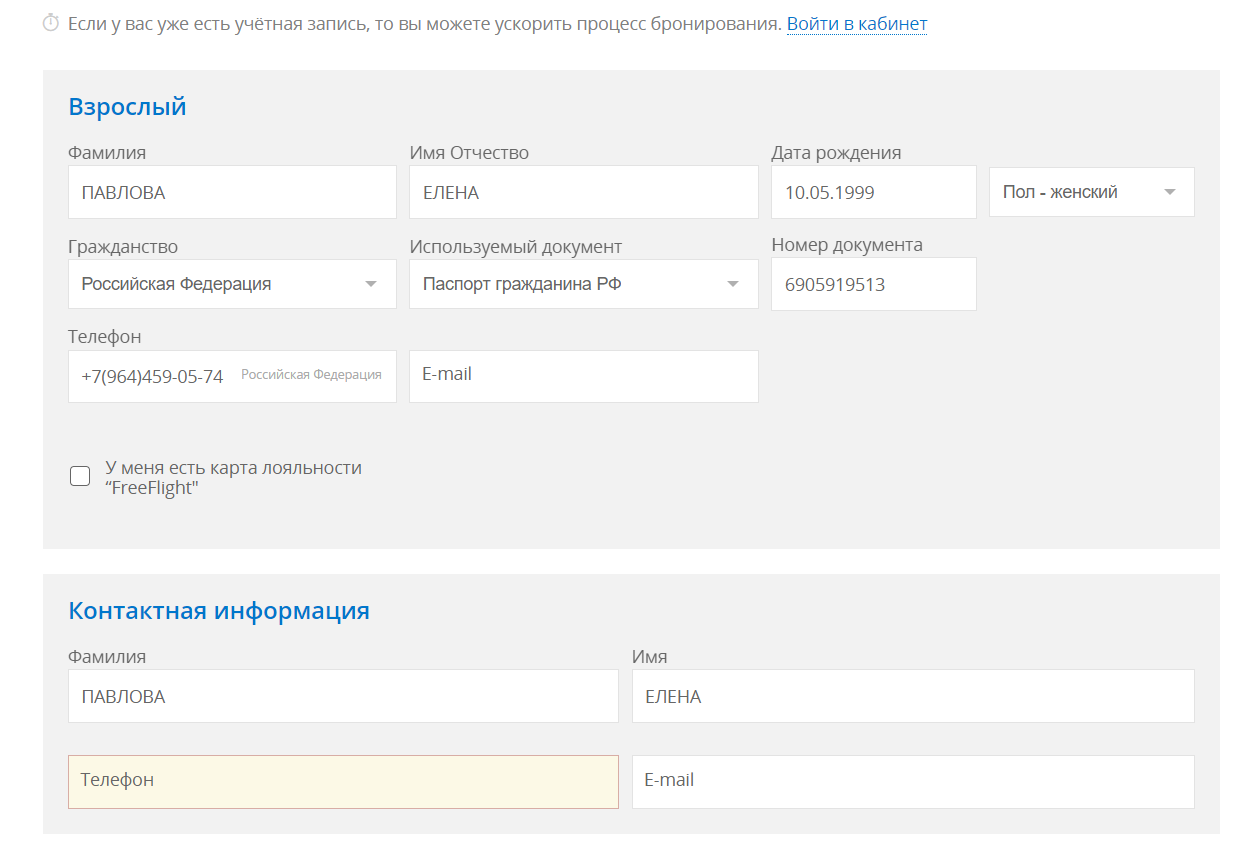The width and height of the screenshot is (1247, 853).
Task: Focus the empty E-mail field in Взрослый section
Action: 583,376
